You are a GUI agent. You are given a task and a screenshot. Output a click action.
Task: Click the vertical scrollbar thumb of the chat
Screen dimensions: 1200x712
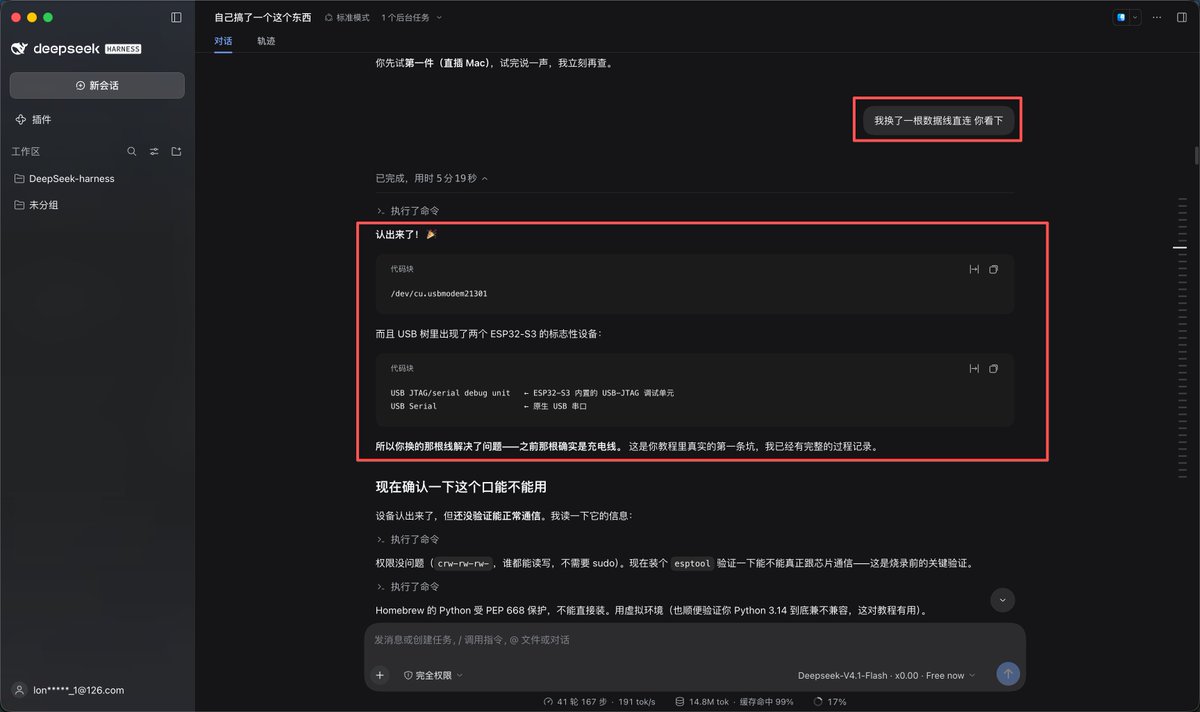tap(1196, 156)
